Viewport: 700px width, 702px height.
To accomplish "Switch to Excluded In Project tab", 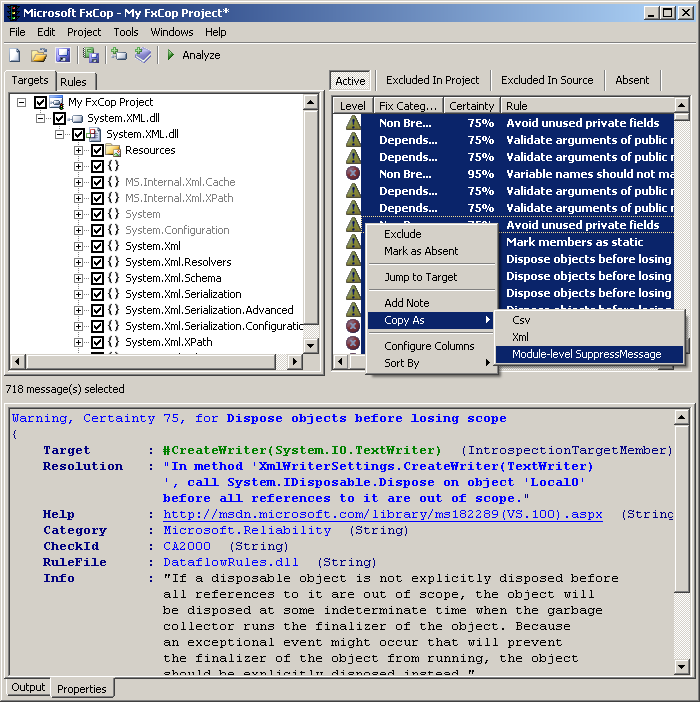I will click(432, 80).
